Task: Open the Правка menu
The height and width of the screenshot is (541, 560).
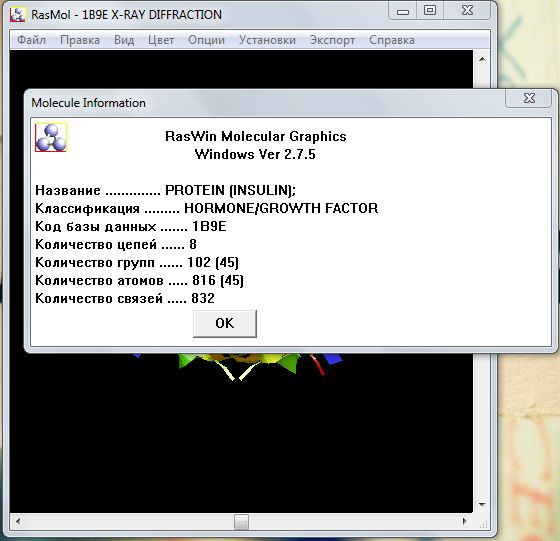Action: [x=80, y=40]
